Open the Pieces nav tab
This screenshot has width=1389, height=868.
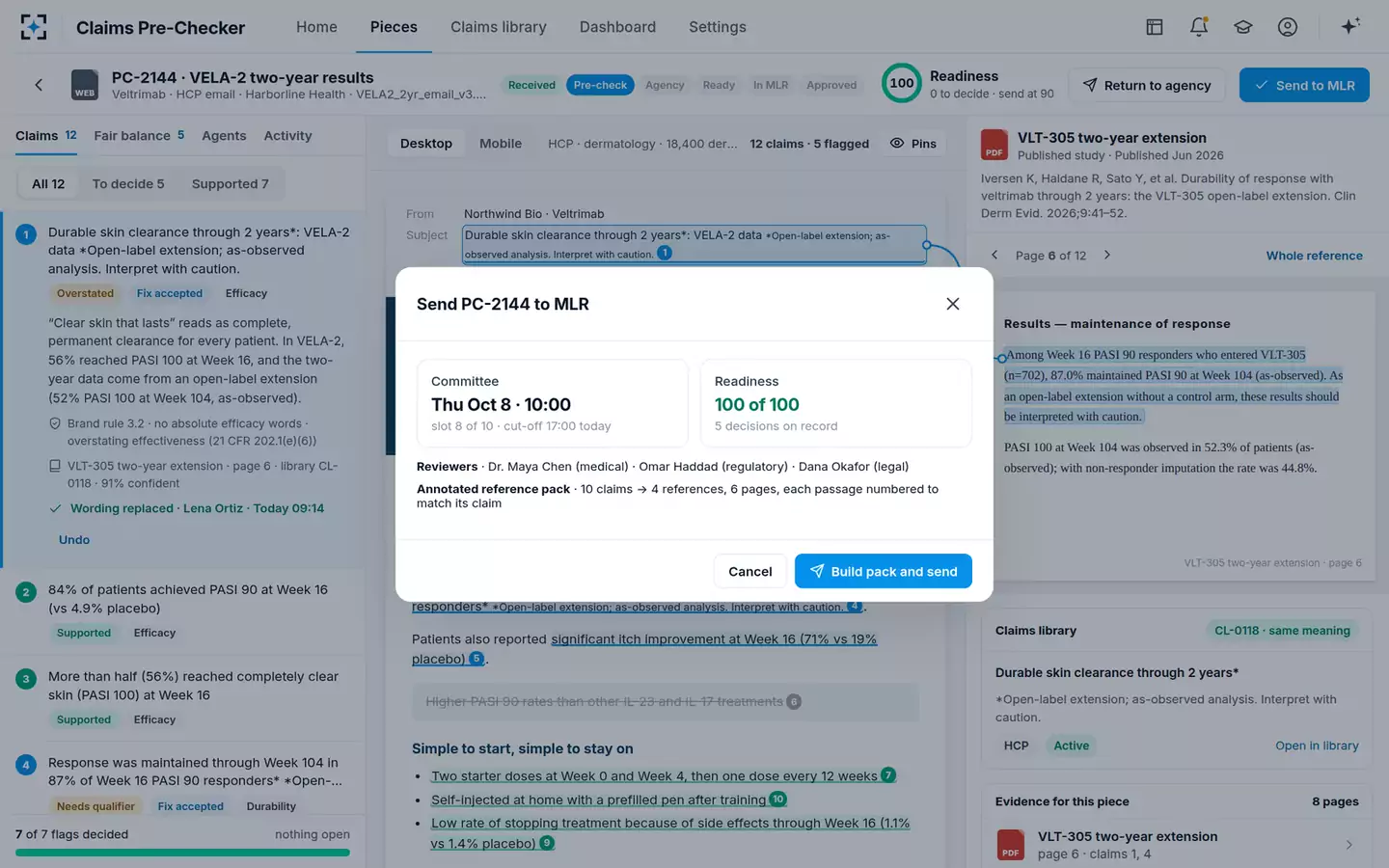(394, 27)
